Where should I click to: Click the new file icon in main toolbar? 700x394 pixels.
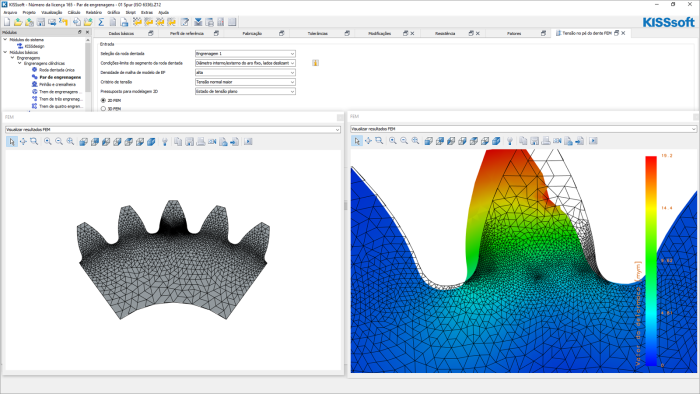click(7, 22)
